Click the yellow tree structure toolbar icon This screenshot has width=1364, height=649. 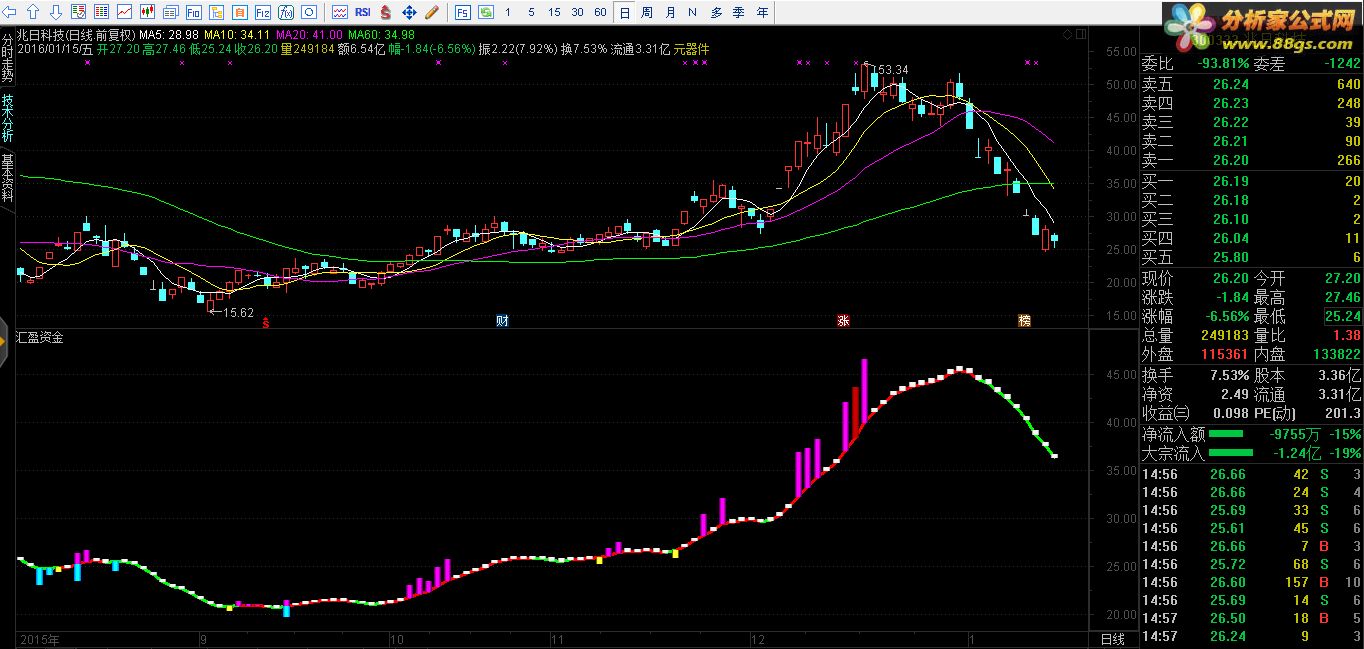pos(216,12)
